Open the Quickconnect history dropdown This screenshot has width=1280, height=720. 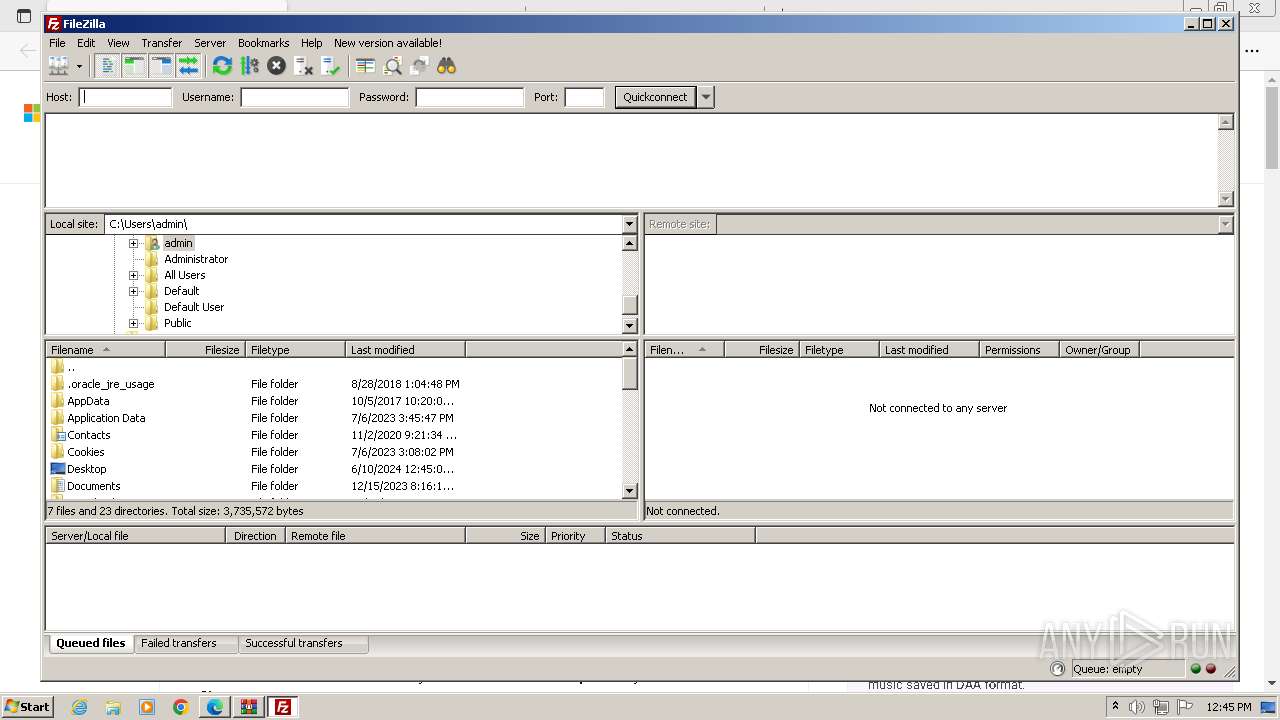point(706,97)
